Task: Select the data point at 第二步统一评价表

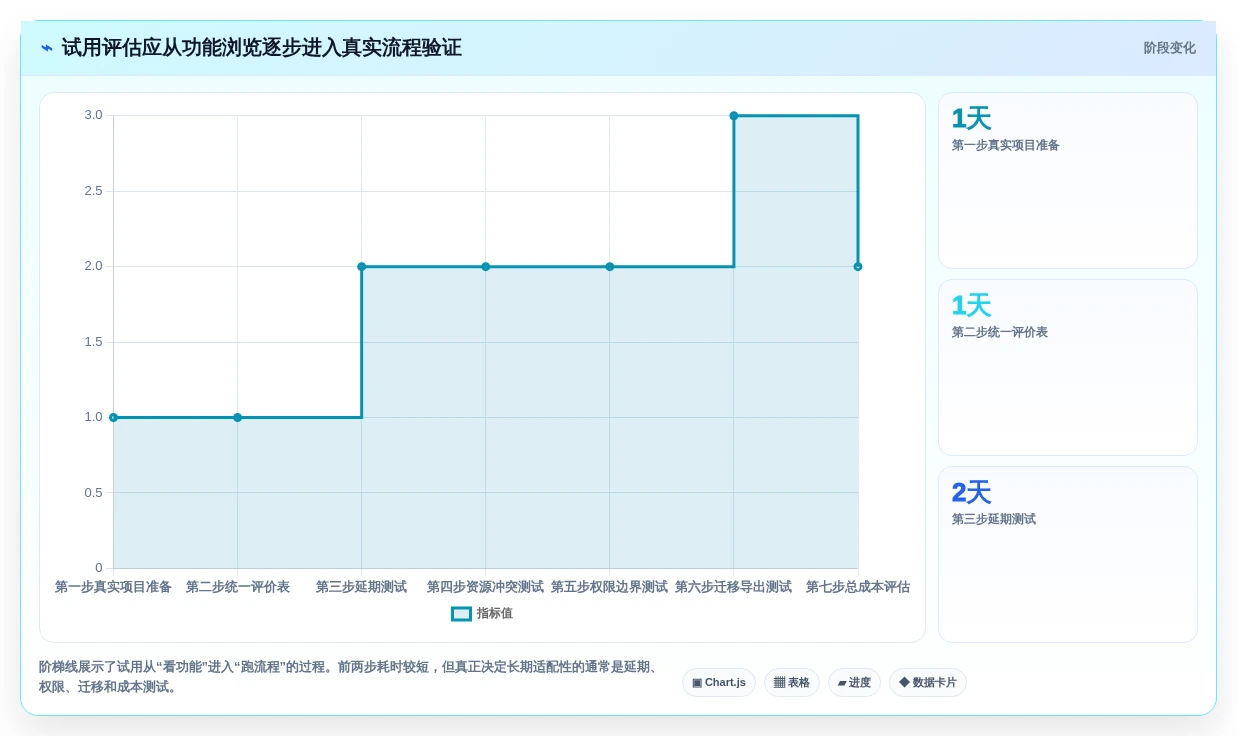Action: (237, 417)
